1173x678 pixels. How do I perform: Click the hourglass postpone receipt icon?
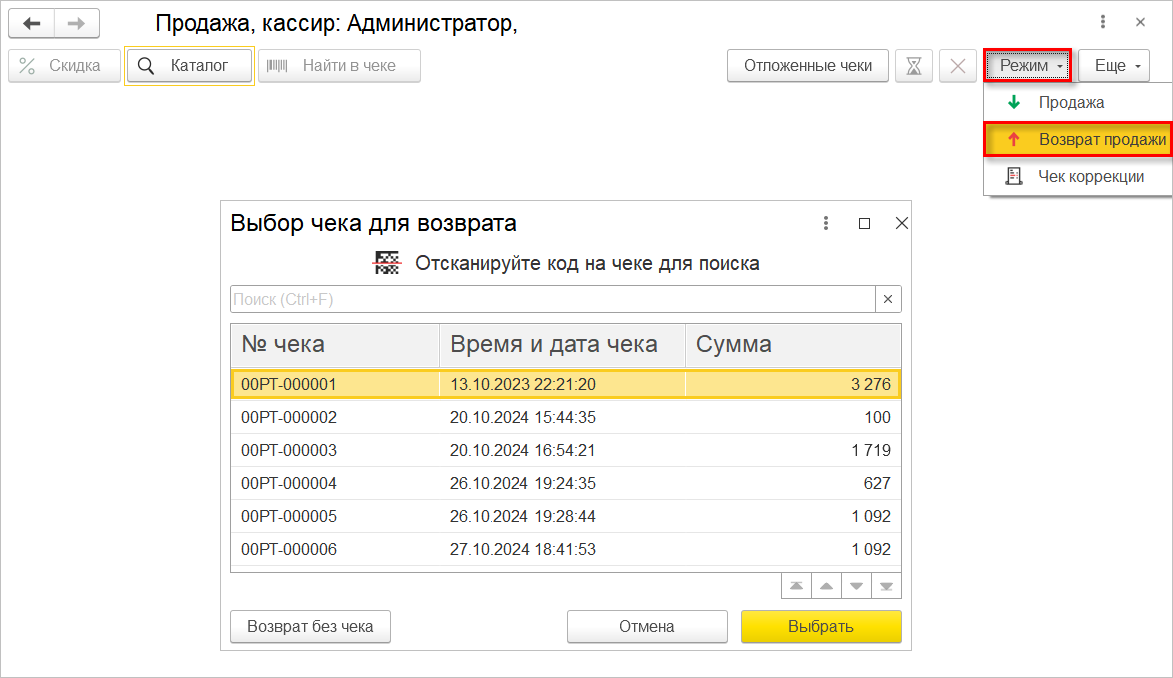click(914, 66)
